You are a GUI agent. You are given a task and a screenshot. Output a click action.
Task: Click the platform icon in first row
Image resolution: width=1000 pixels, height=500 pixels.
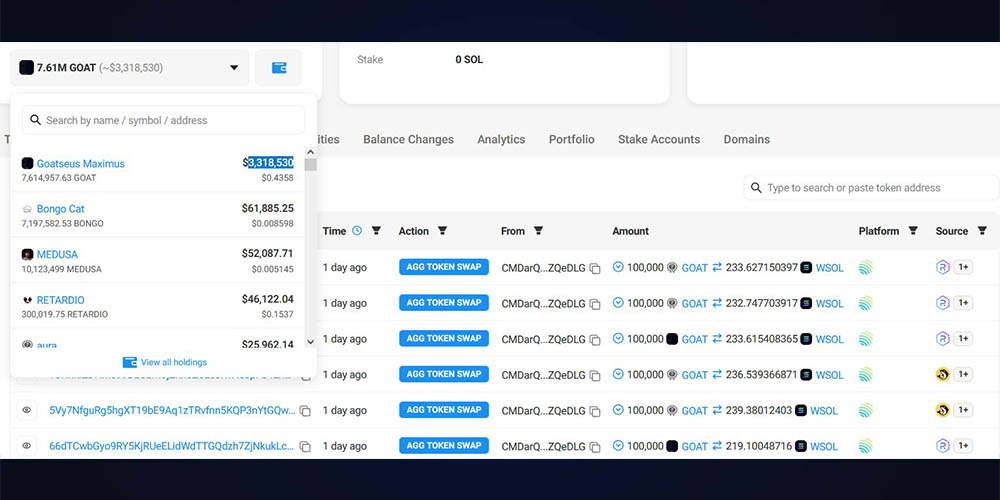tap(866, 268)
